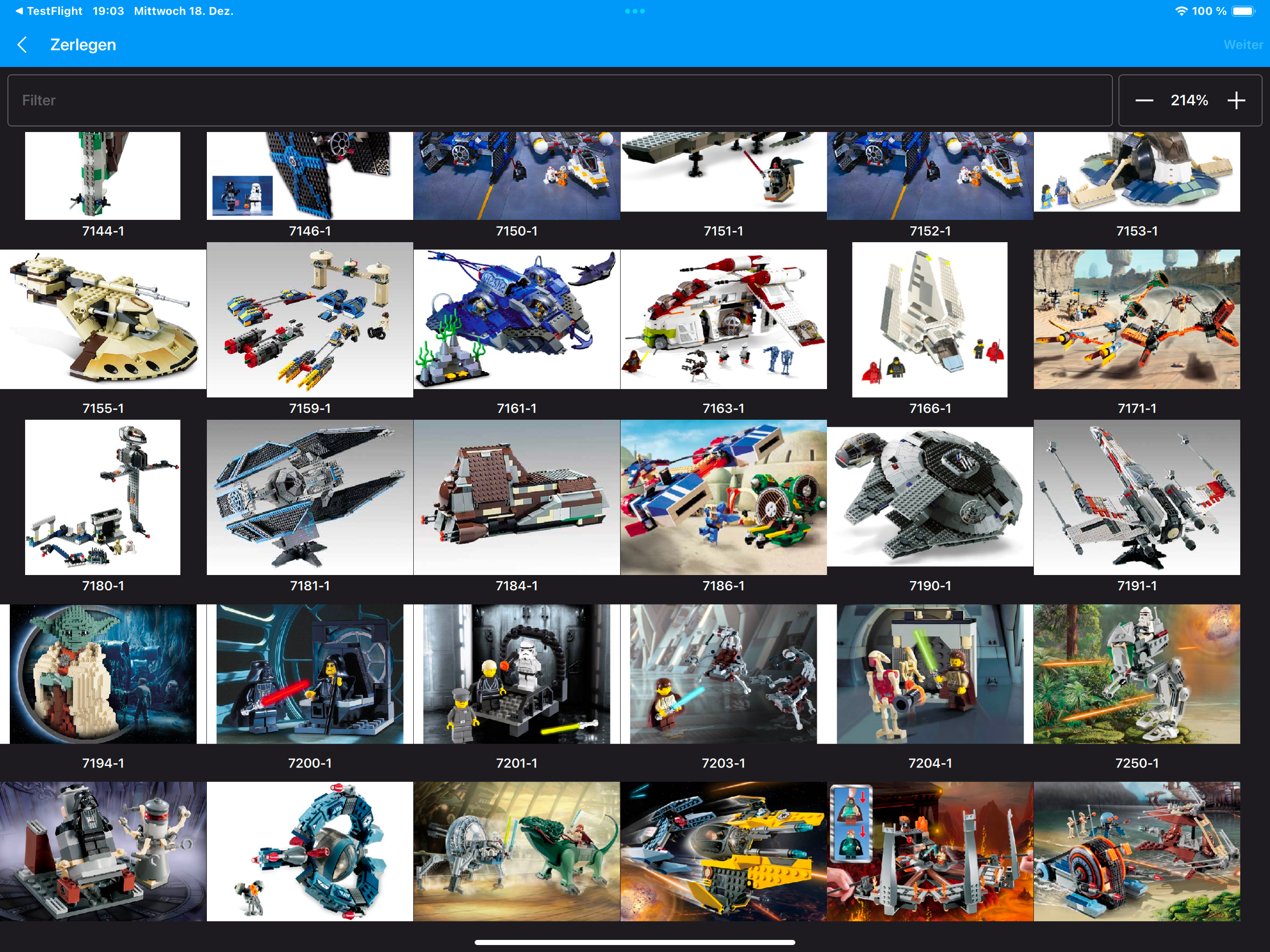This screenshot has height=952, width=1270.
Task: Click the 214% zoom level value
Action: (1189, 100)
